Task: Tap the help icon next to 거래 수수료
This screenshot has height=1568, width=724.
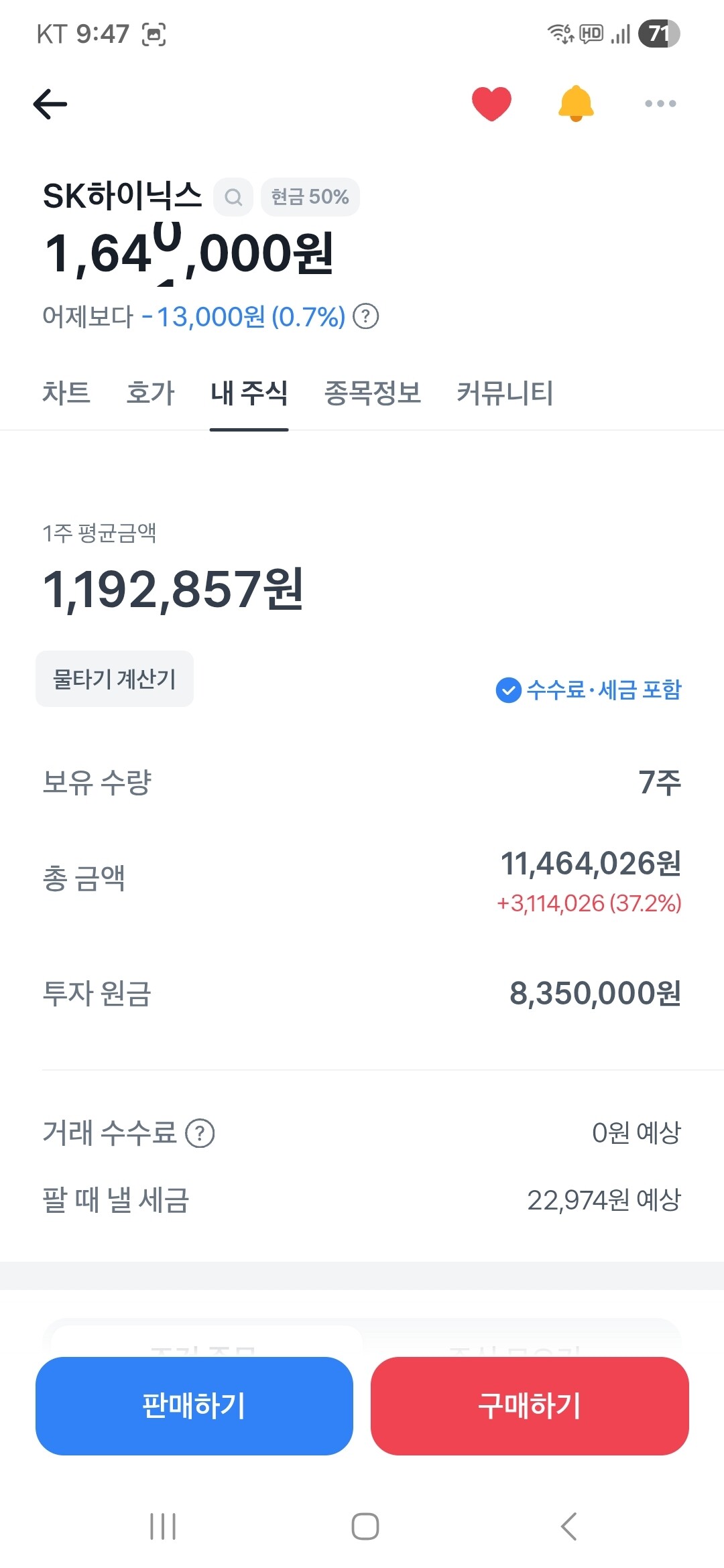Action: click(x=200, y=1134)
